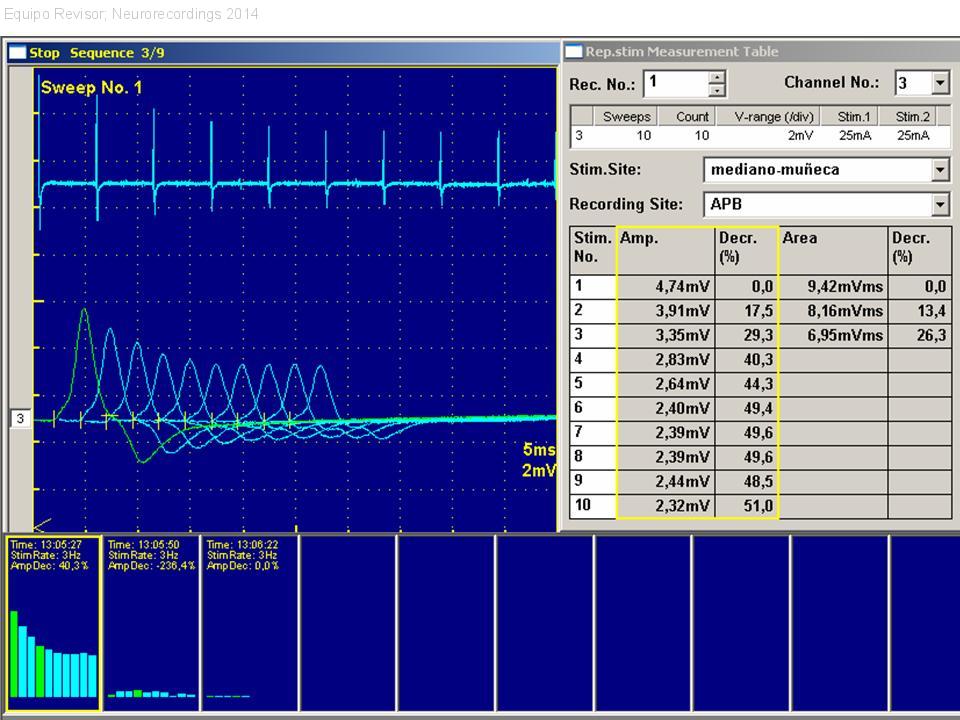Click the yellow arrow below the waveform
The image size is (960, 720).
(x=42, y=524)
